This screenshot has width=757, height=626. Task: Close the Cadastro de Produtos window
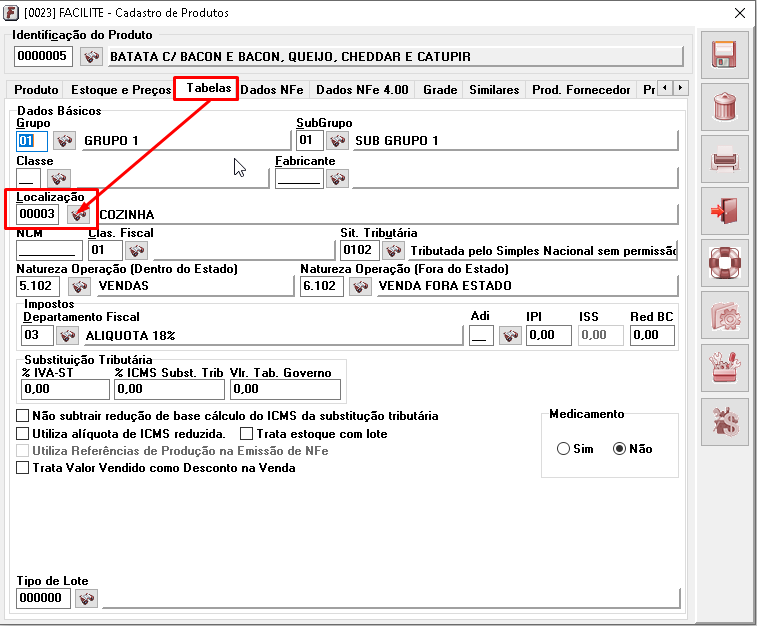[x=739, y=13]
